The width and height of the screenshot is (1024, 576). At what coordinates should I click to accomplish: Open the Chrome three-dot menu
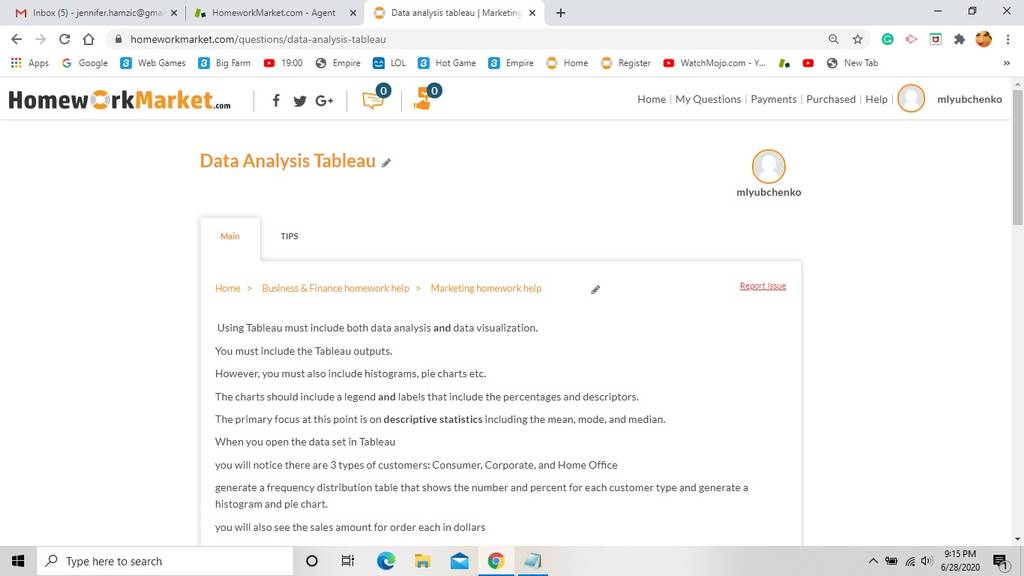(1008, 39)
